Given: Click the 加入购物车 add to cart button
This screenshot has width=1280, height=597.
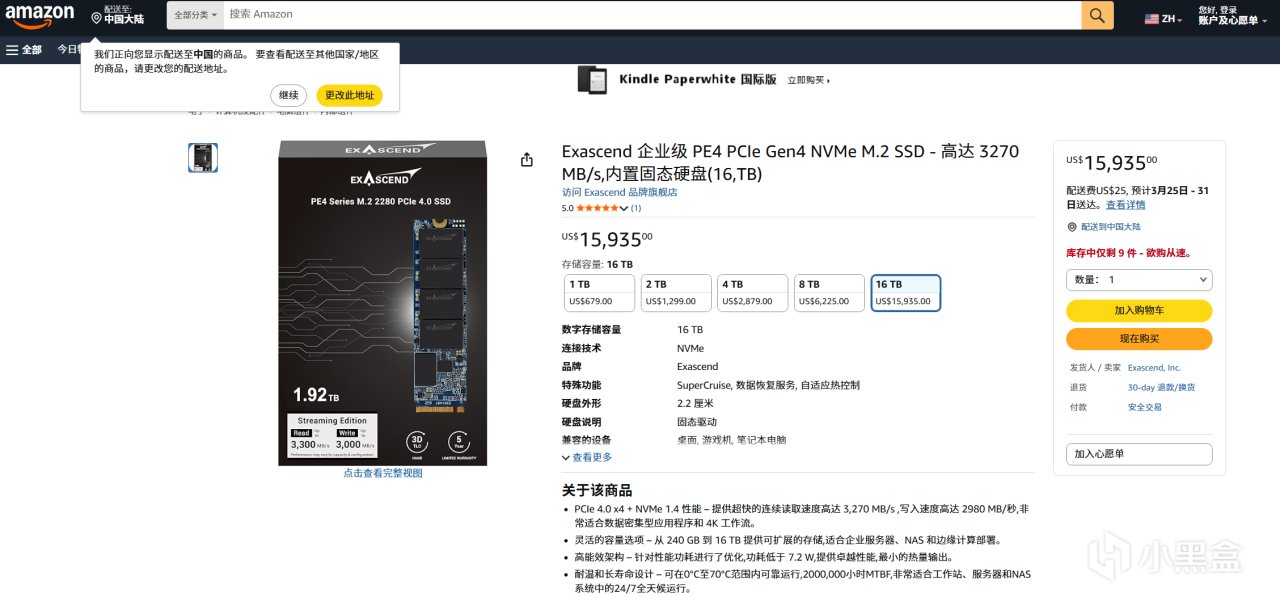Looking at the screenshot, I should [1139, 311].
